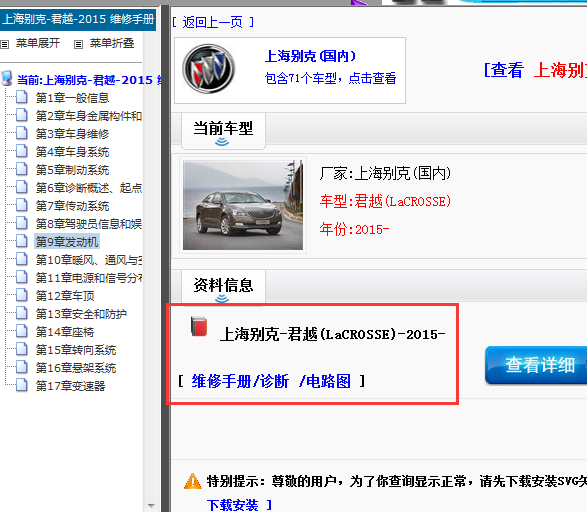Click the orange warning triangle icon
This screenshot has height=512, width=587.
click(x=193, y=481)
